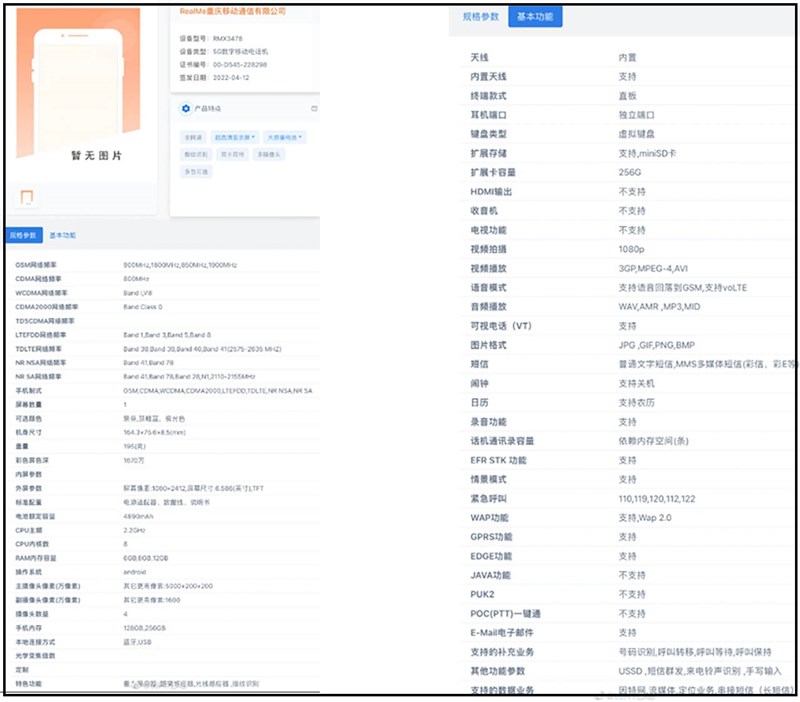The image size is (800, 702).
Task: Select 支持,Wap 2.0 value
Action: pos(645,518)
